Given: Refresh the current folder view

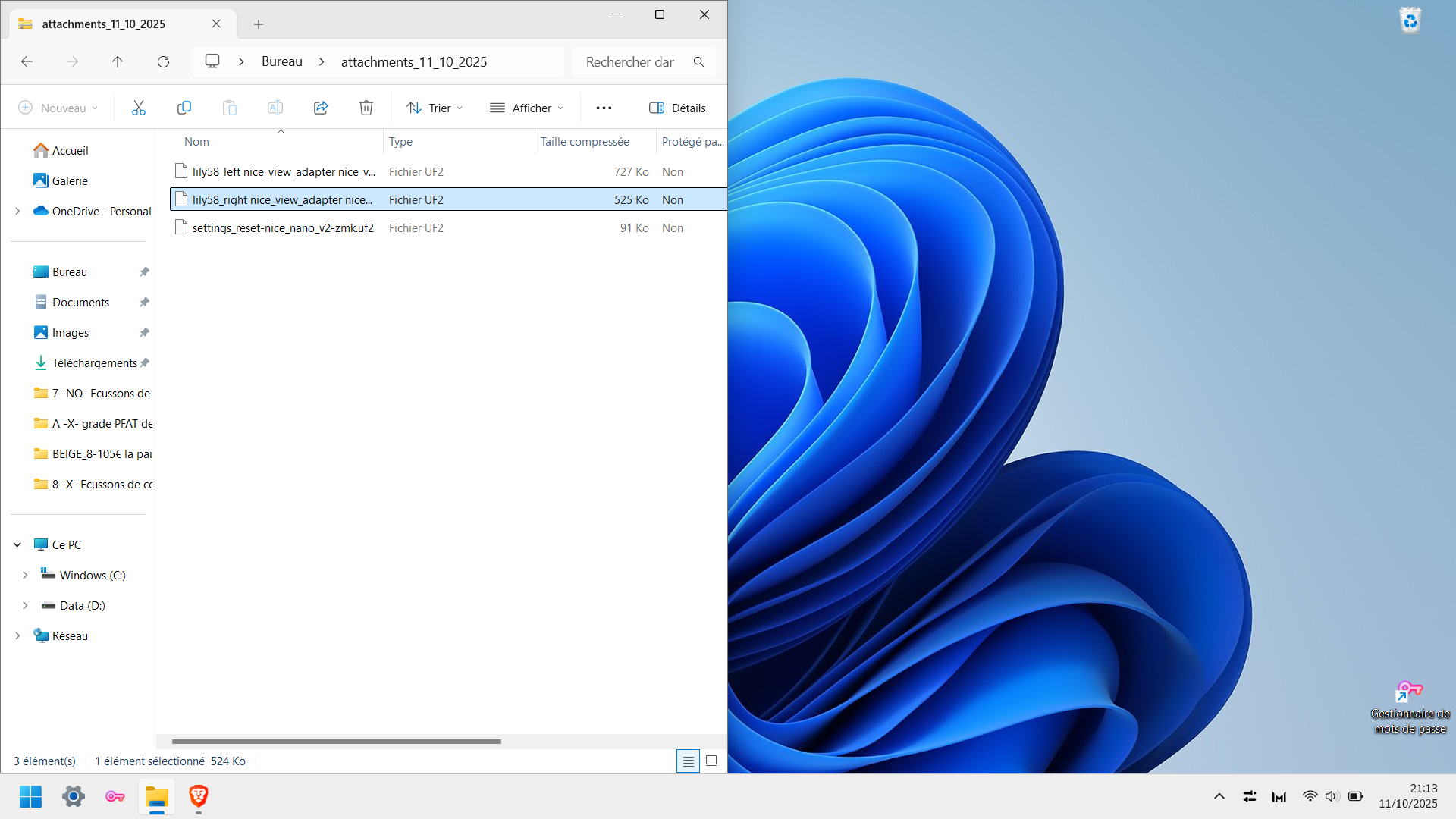Looking at the screenshot, I should 163,61.
